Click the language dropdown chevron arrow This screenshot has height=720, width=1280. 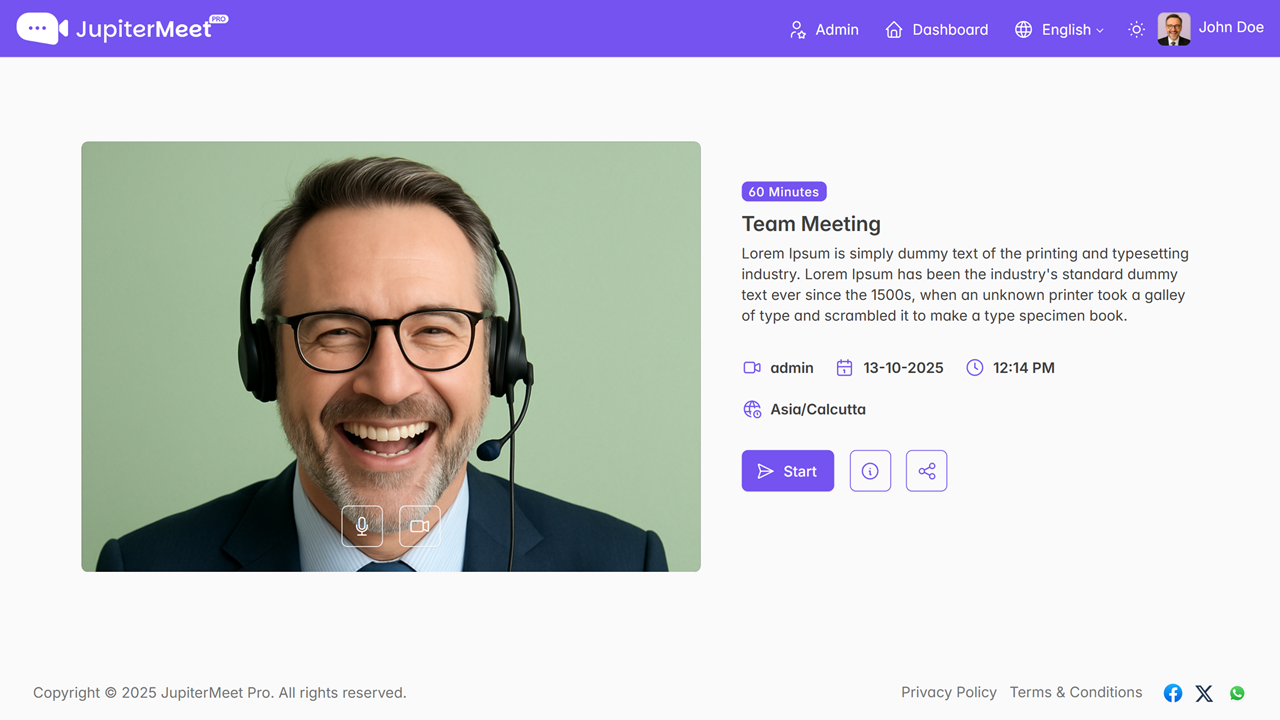(1100, 31)
